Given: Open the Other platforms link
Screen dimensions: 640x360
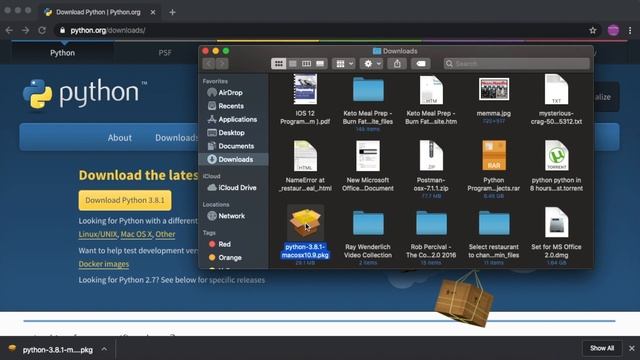Looking at the screenshot, I should tap(165, 235).
